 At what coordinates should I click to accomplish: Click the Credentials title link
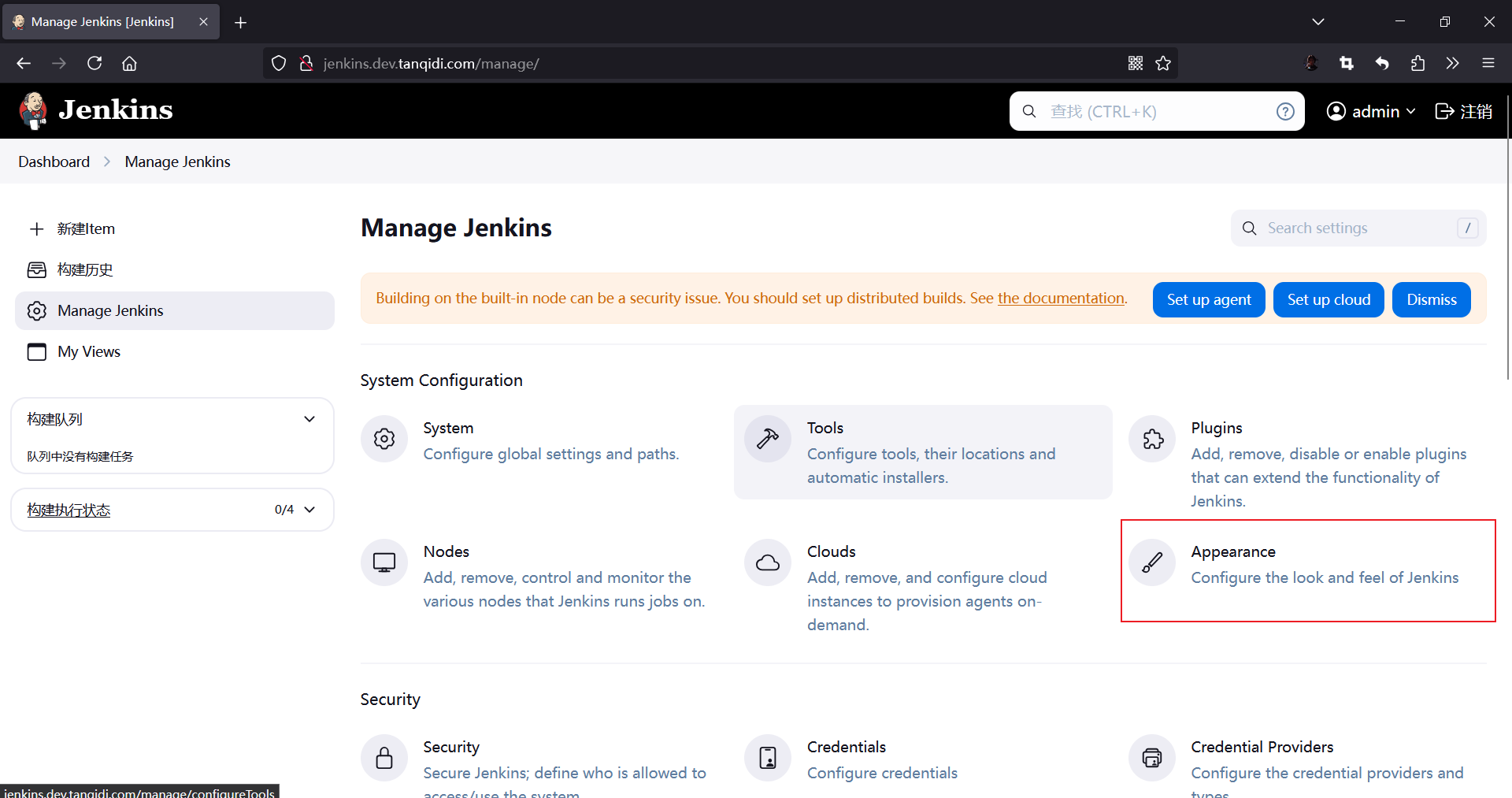coord(847,748)
